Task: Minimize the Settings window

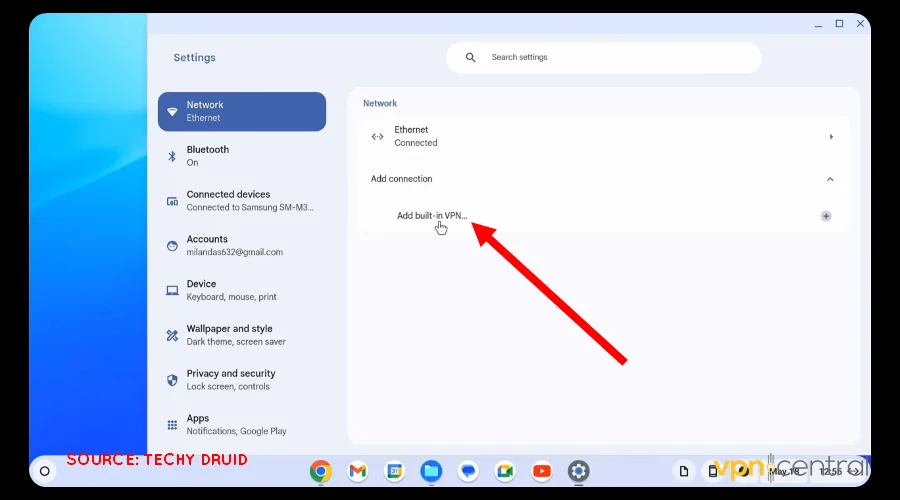Action: click(818, 24)
